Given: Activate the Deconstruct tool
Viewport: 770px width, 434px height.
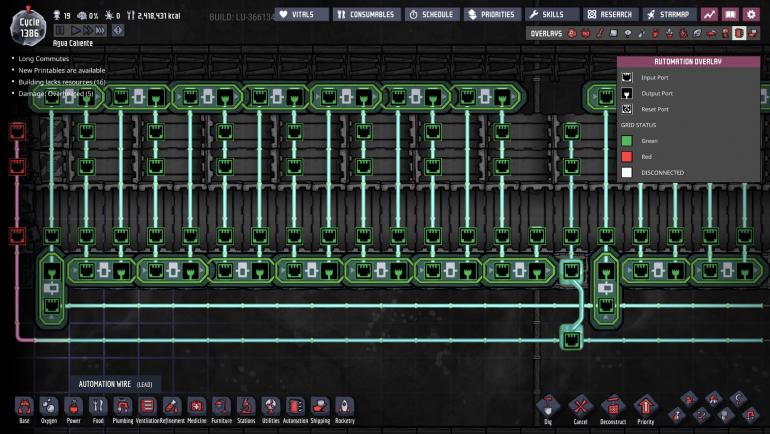Looking at the screenshot, I should click(612, 406).
